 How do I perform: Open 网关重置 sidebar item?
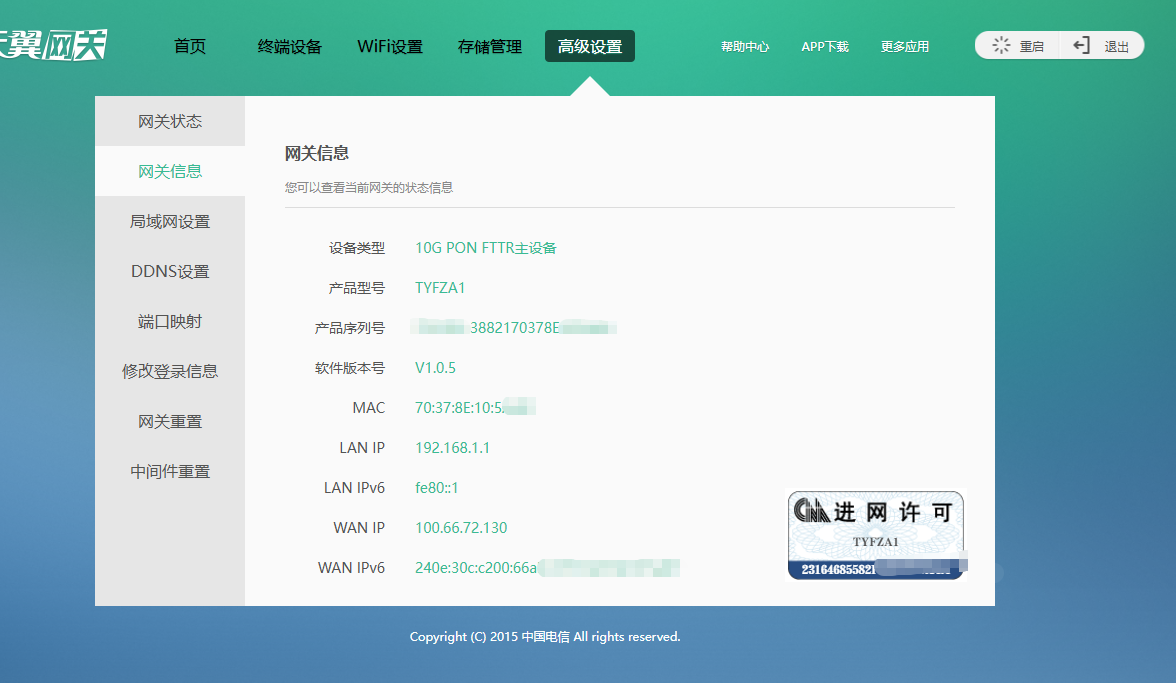[170, 421]
